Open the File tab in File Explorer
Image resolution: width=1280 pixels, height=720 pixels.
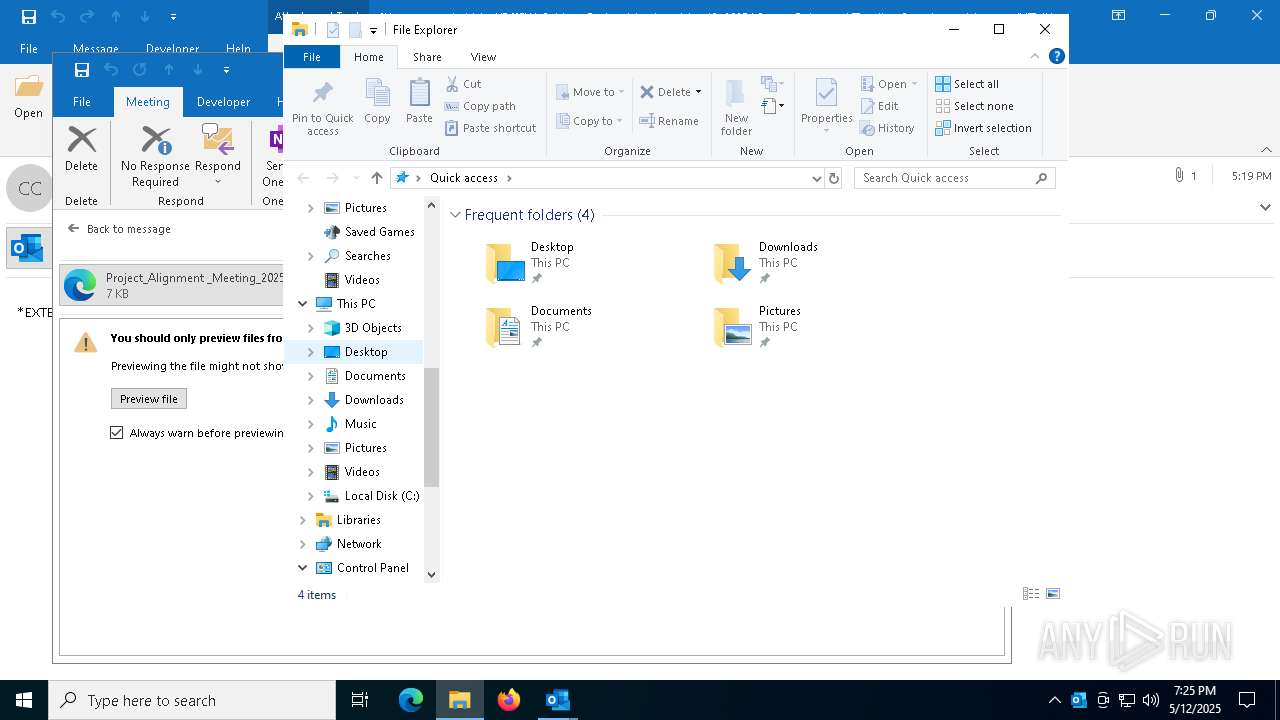(x=312, y=57)
